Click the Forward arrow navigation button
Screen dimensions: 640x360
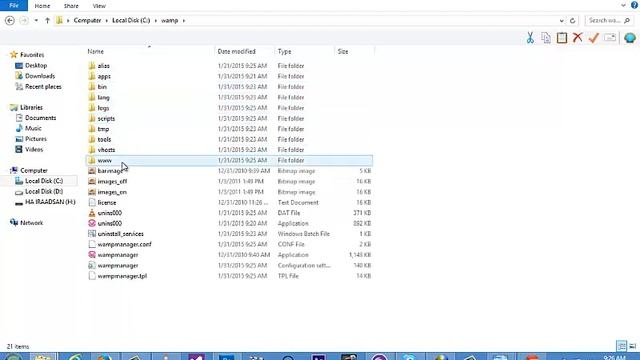click(x=24, y=20)
